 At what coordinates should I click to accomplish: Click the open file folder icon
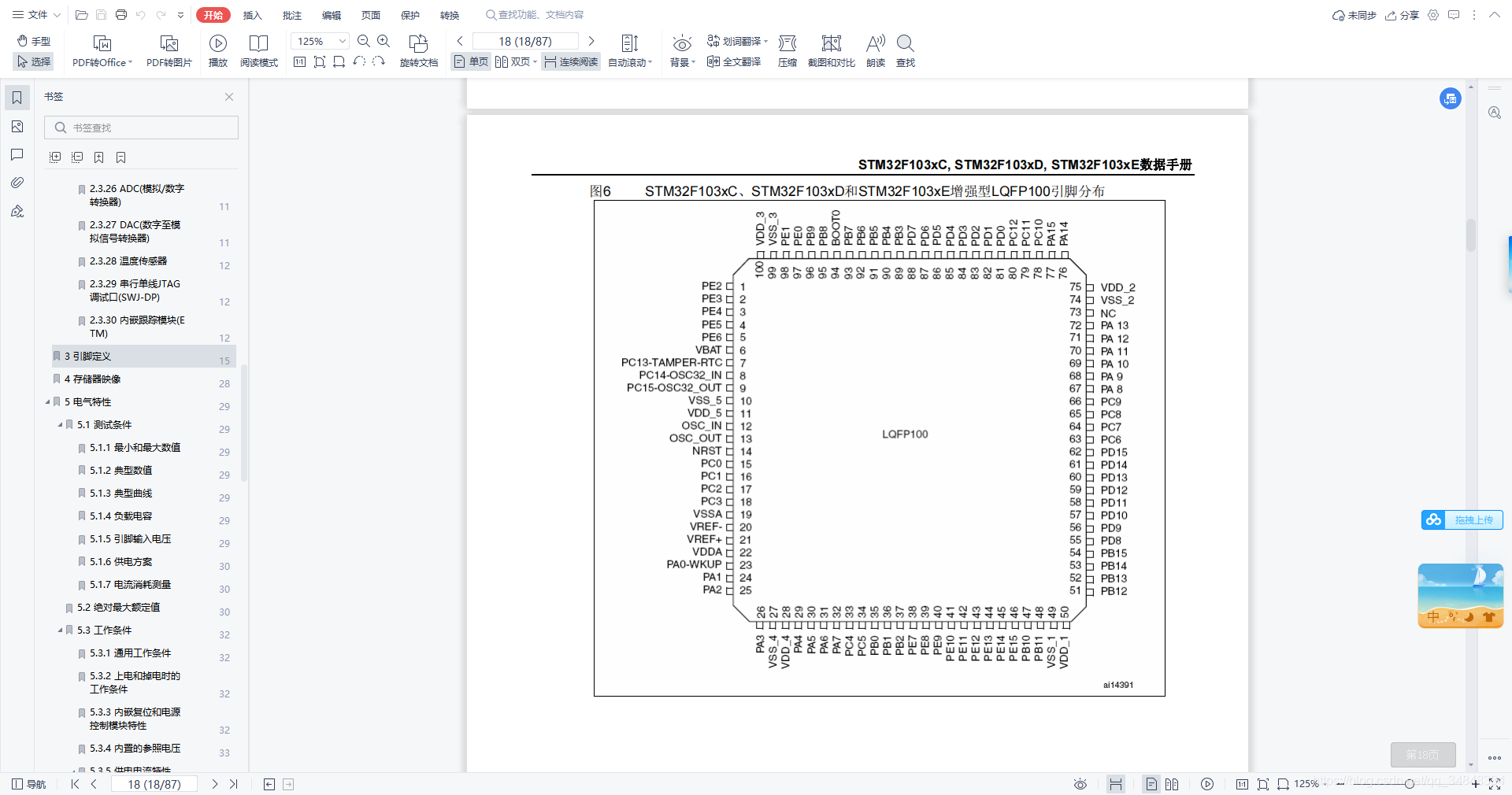[x=81, y=15]
